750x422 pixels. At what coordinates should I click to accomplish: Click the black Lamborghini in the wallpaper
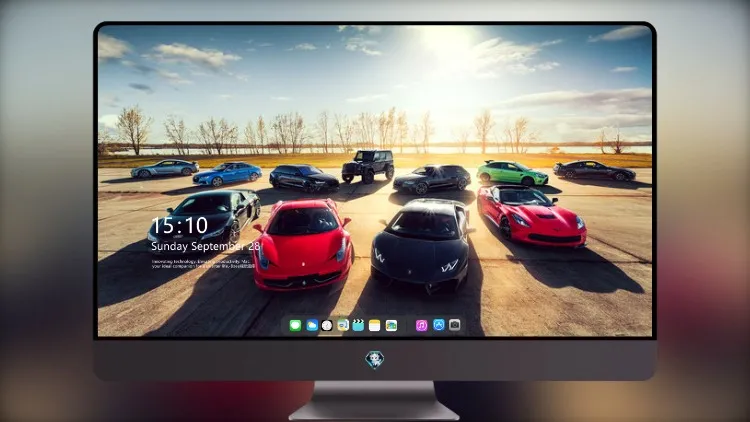421,245
